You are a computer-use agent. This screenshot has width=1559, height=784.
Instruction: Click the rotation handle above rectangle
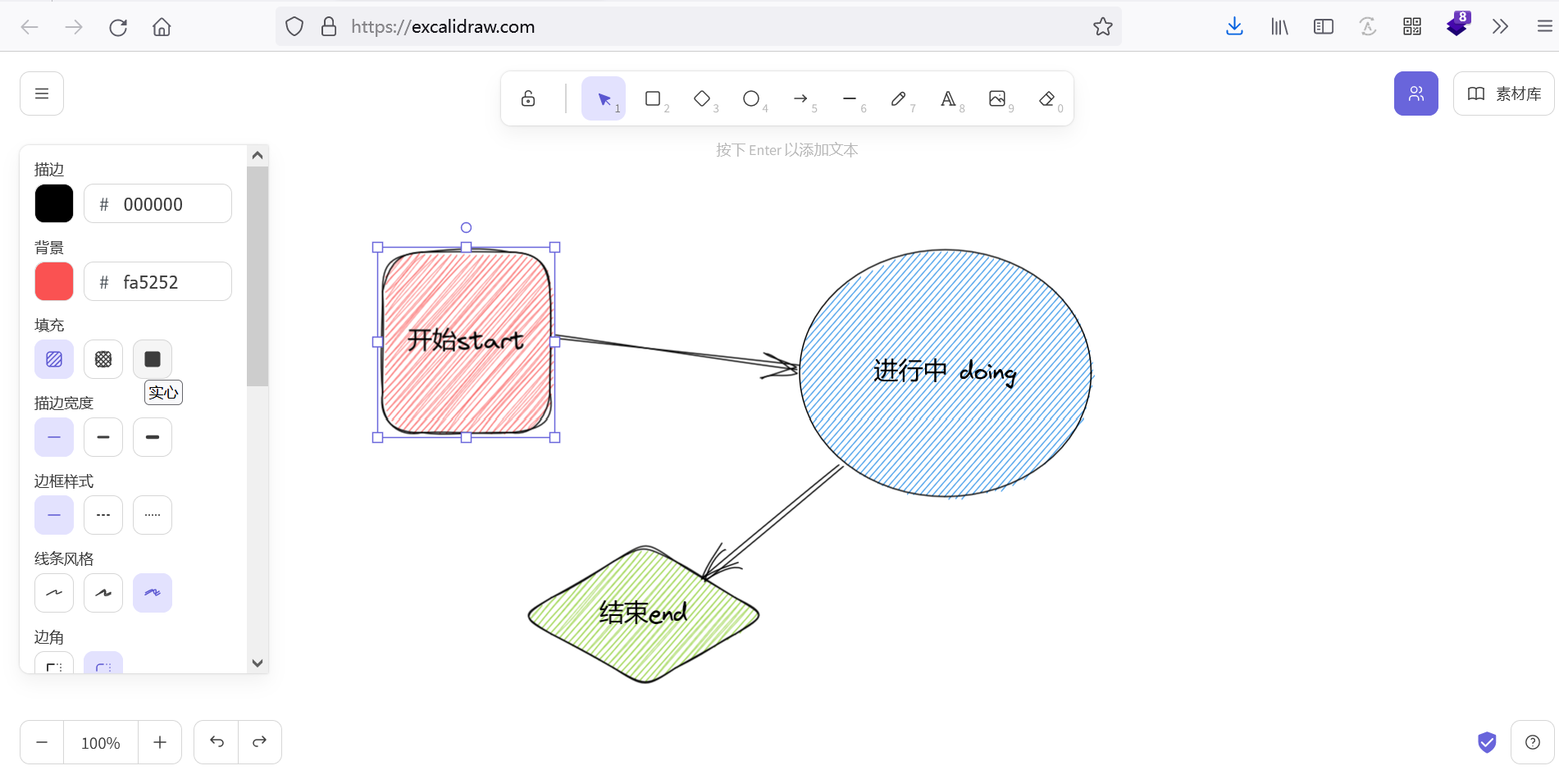pos(466,228)
